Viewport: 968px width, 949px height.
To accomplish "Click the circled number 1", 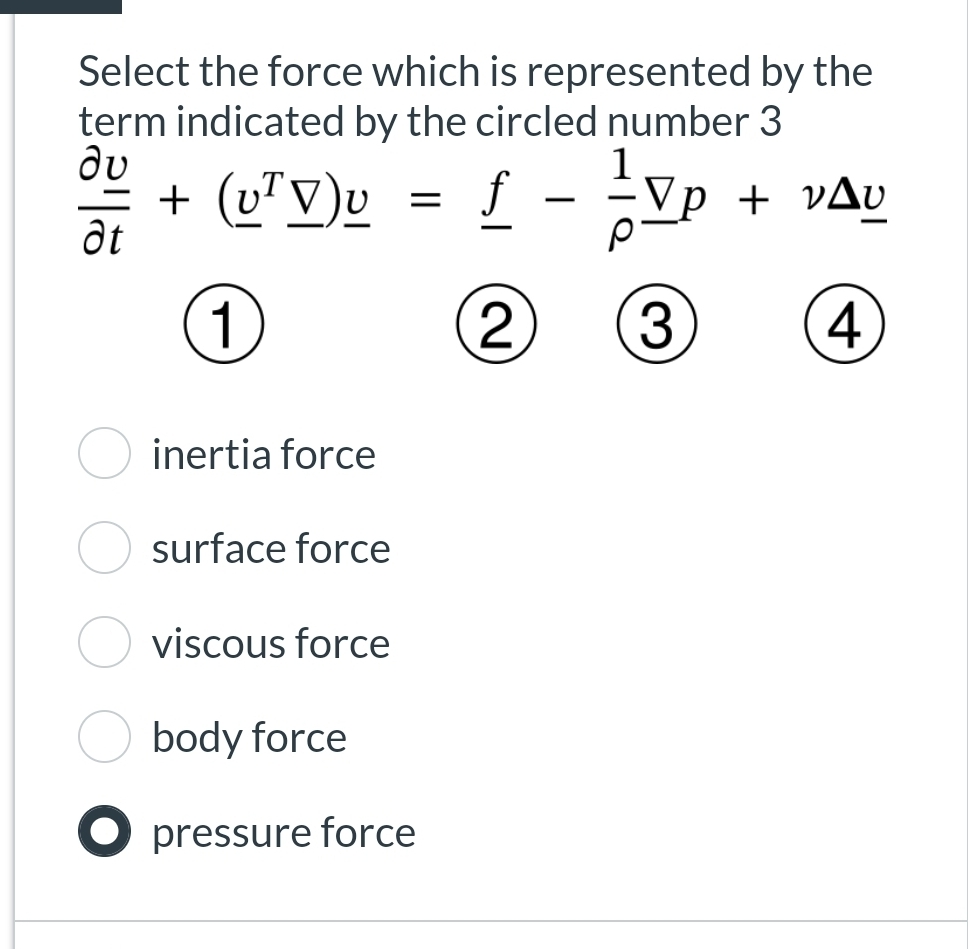I will tap(222, 323).
